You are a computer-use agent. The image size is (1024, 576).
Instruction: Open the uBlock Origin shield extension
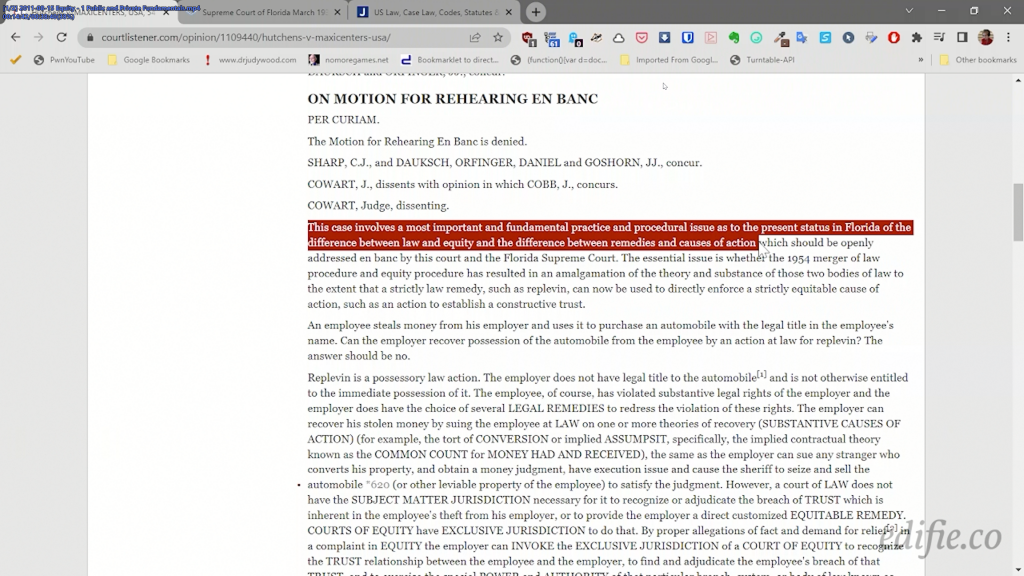(528, 39)
